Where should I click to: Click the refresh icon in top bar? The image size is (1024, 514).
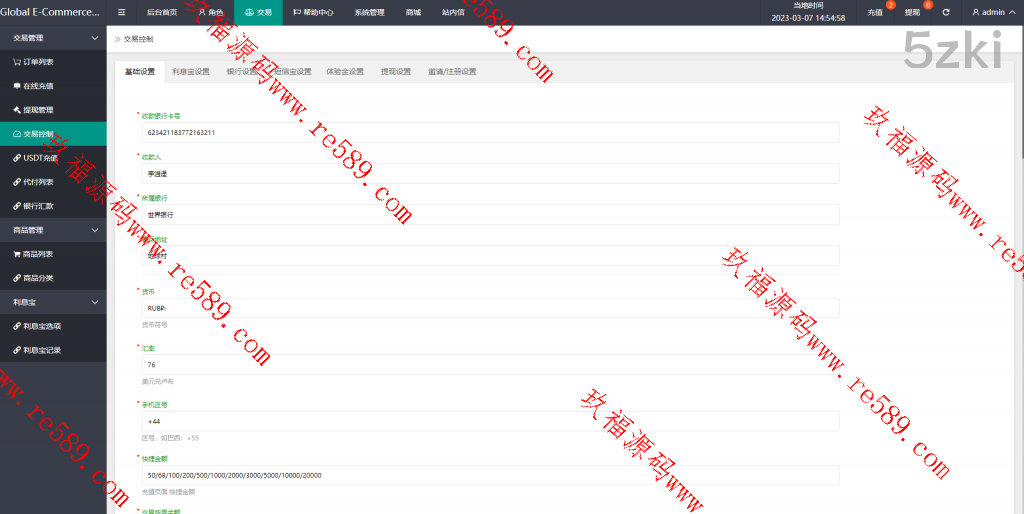coord(946,12)
